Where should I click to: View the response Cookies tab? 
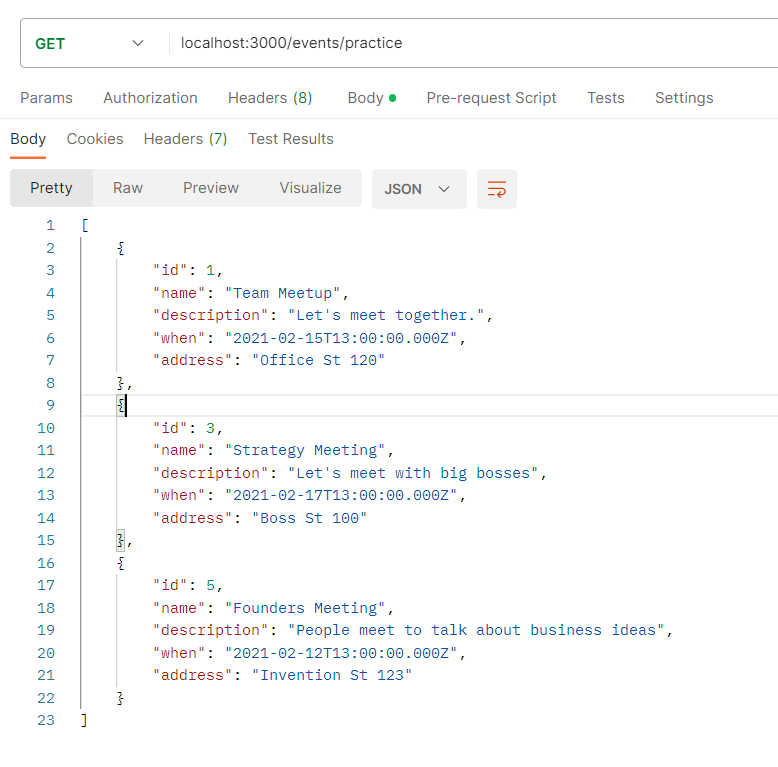point(95,139)
